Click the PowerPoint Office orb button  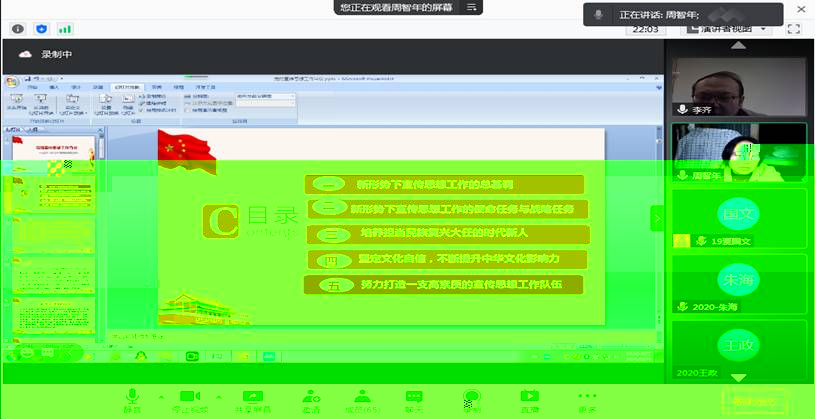(11, 82)
